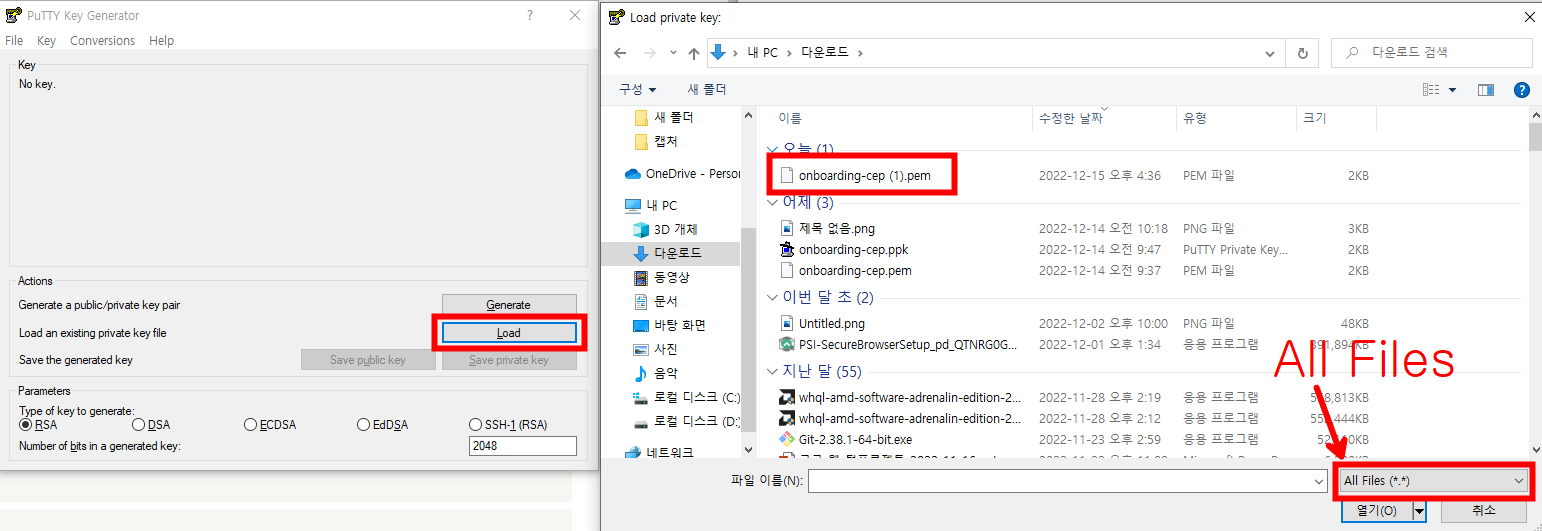1542x531 pixels.
Task: Go up one folder with the up arrow
Action: (x=694, y=53)
